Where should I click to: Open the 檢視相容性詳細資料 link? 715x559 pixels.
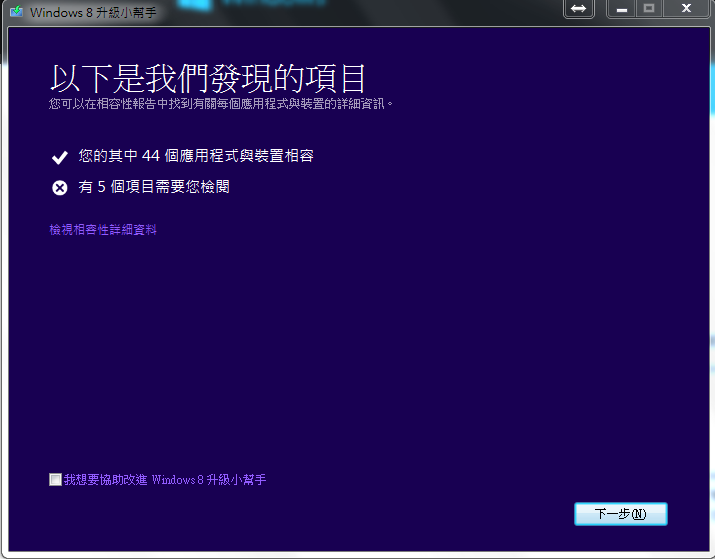[103, 229]
